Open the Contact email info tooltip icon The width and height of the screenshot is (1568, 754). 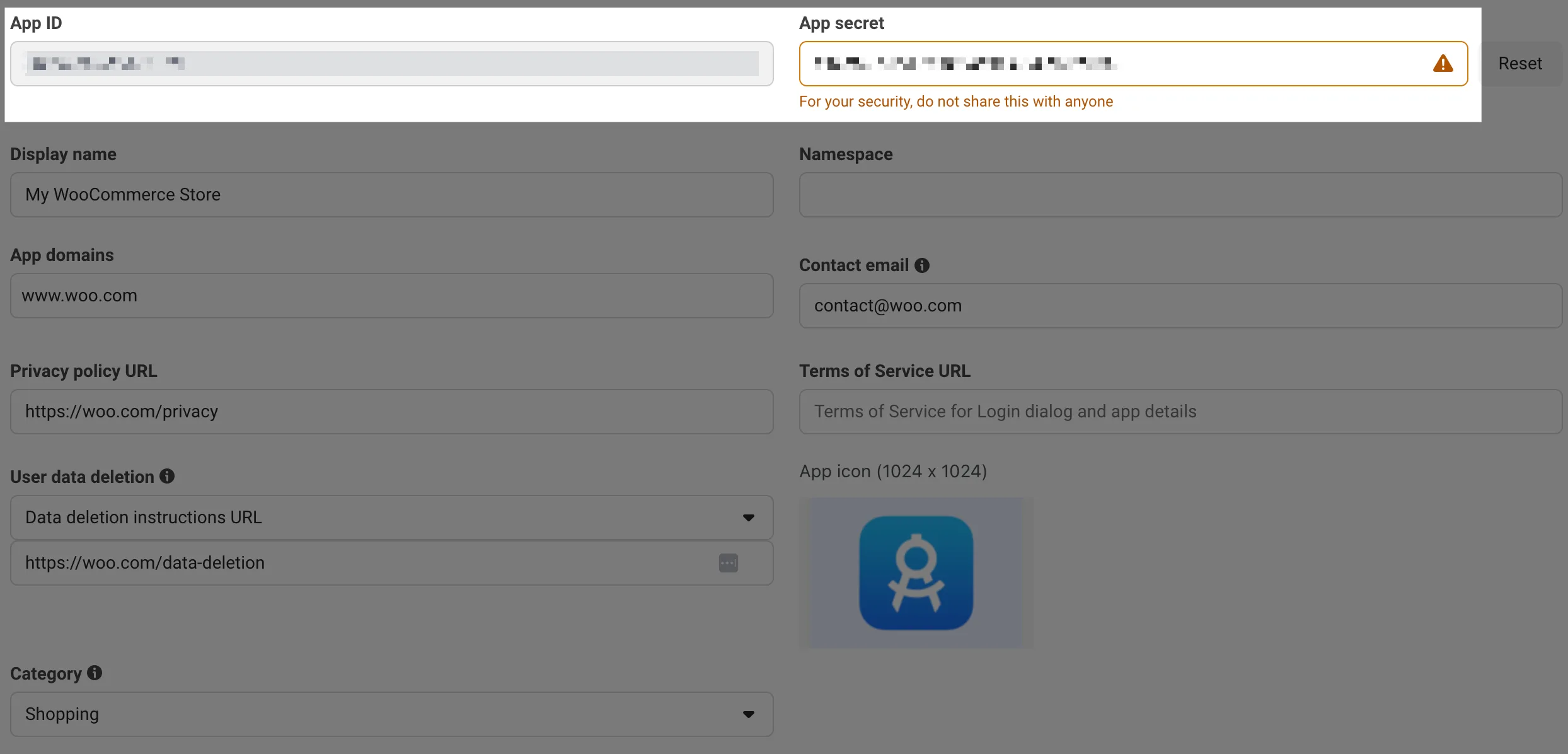click(x=922, y=265)
